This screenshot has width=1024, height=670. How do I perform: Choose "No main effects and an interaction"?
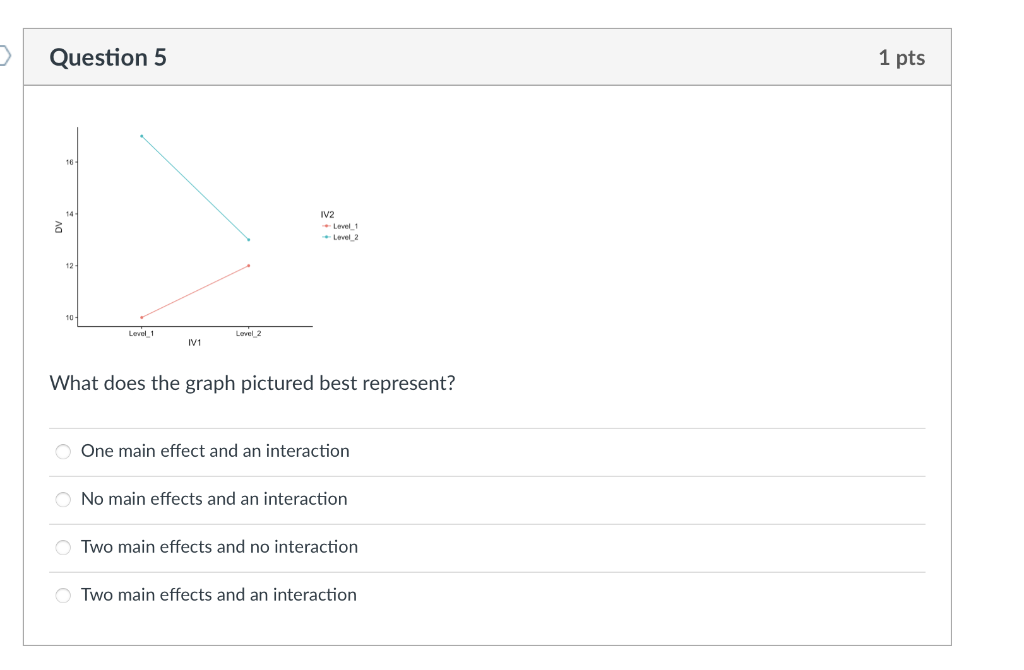[64, 499]
